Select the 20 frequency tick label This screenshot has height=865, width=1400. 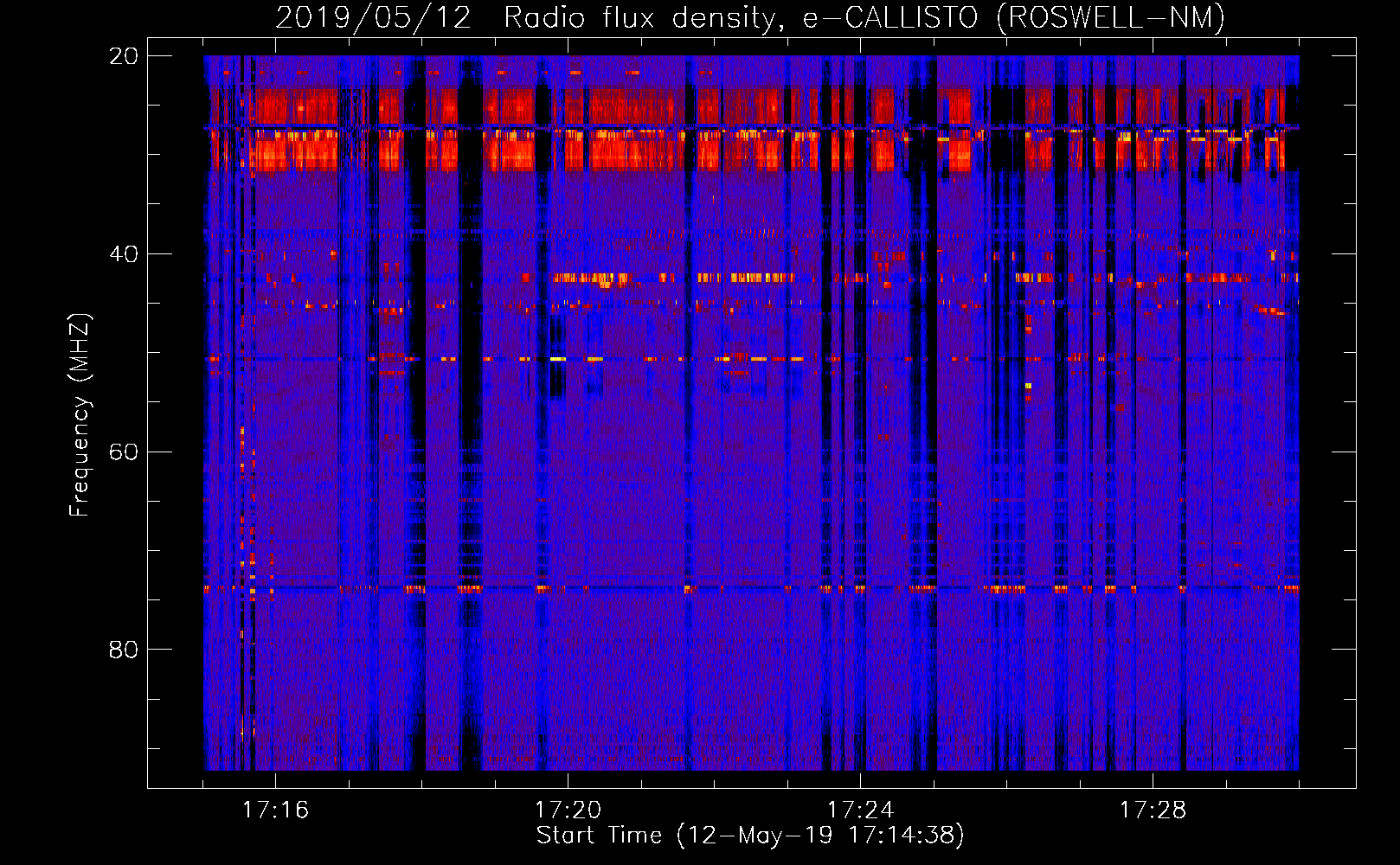pyautogui.click(x=124, y=56)
